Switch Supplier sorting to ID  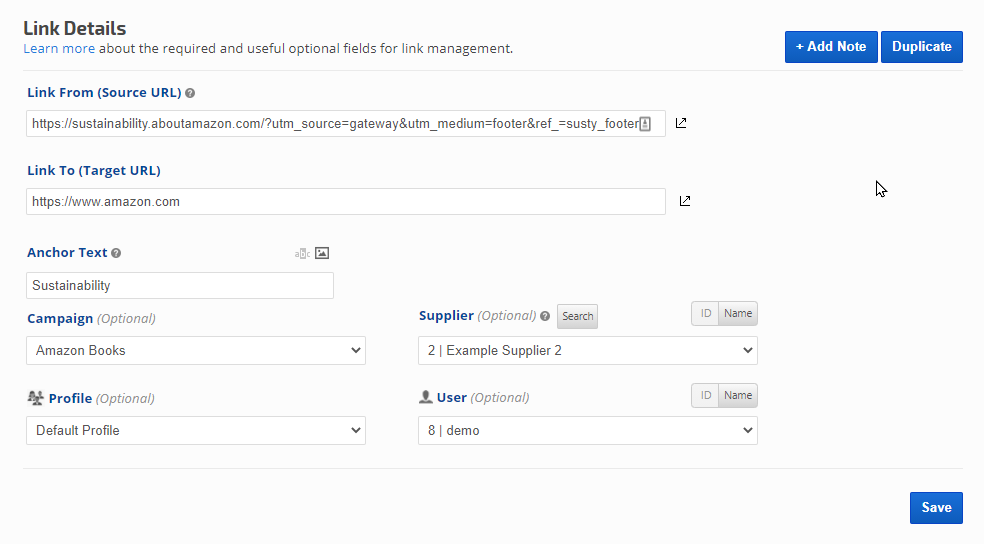[x=705, y=314]
